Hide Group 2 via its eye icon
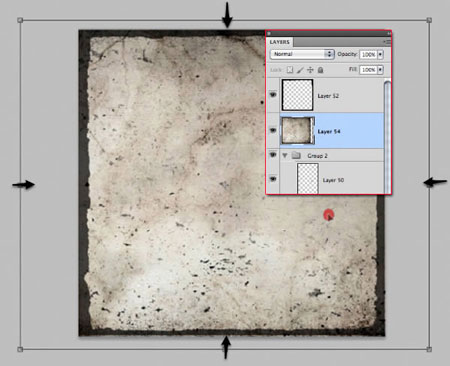 click(273, 155)
